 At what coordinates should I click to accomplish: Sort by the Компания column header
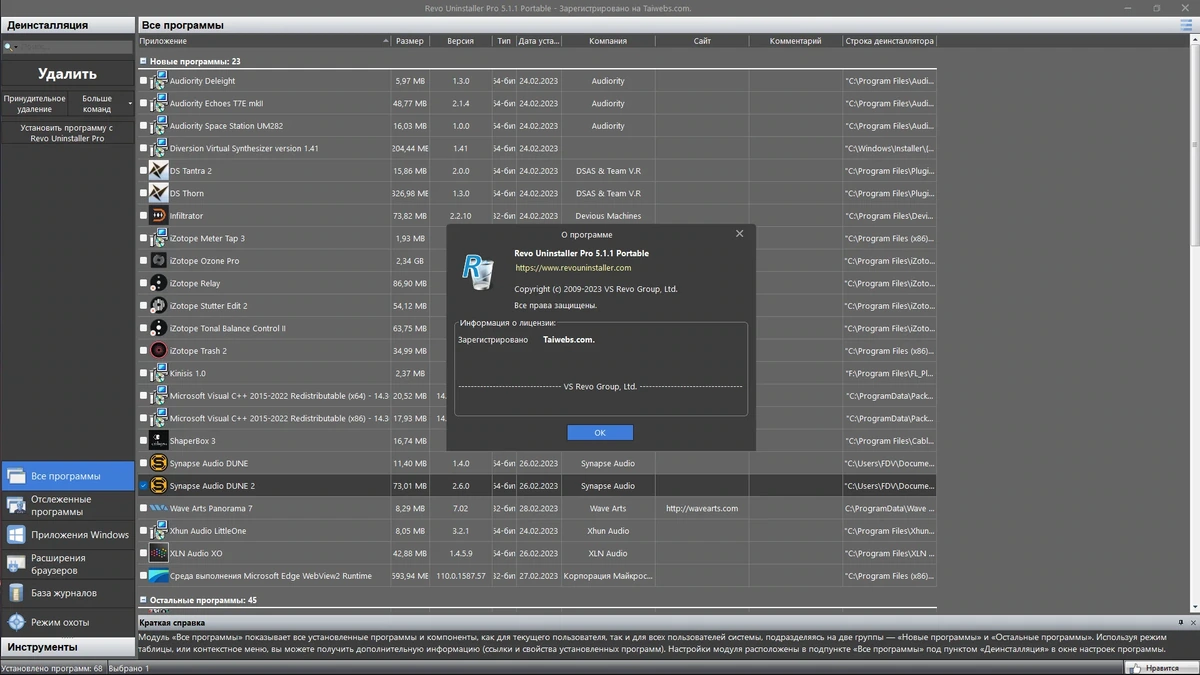pos(608,41)
